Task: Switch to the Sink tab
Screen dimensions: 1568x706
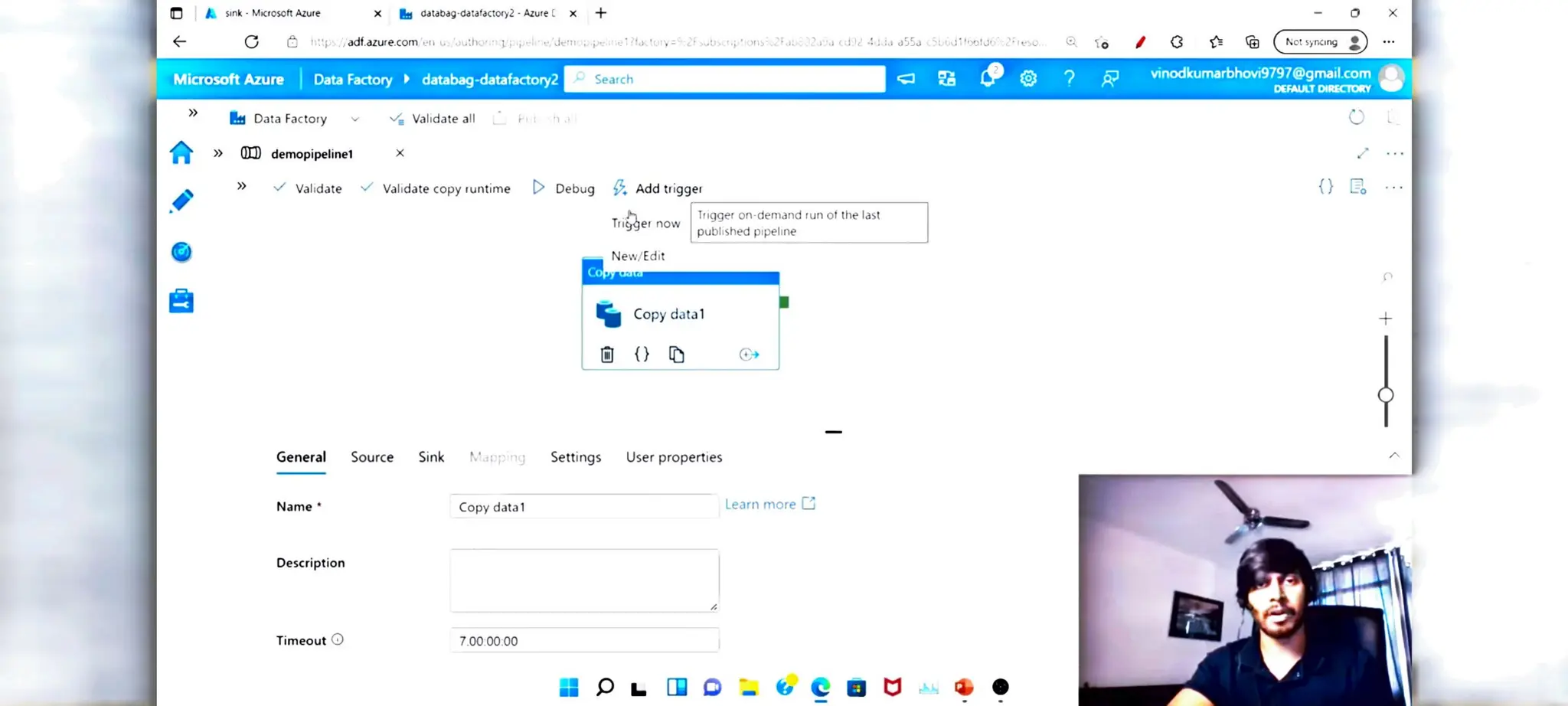Action: [x=431, y=457]
